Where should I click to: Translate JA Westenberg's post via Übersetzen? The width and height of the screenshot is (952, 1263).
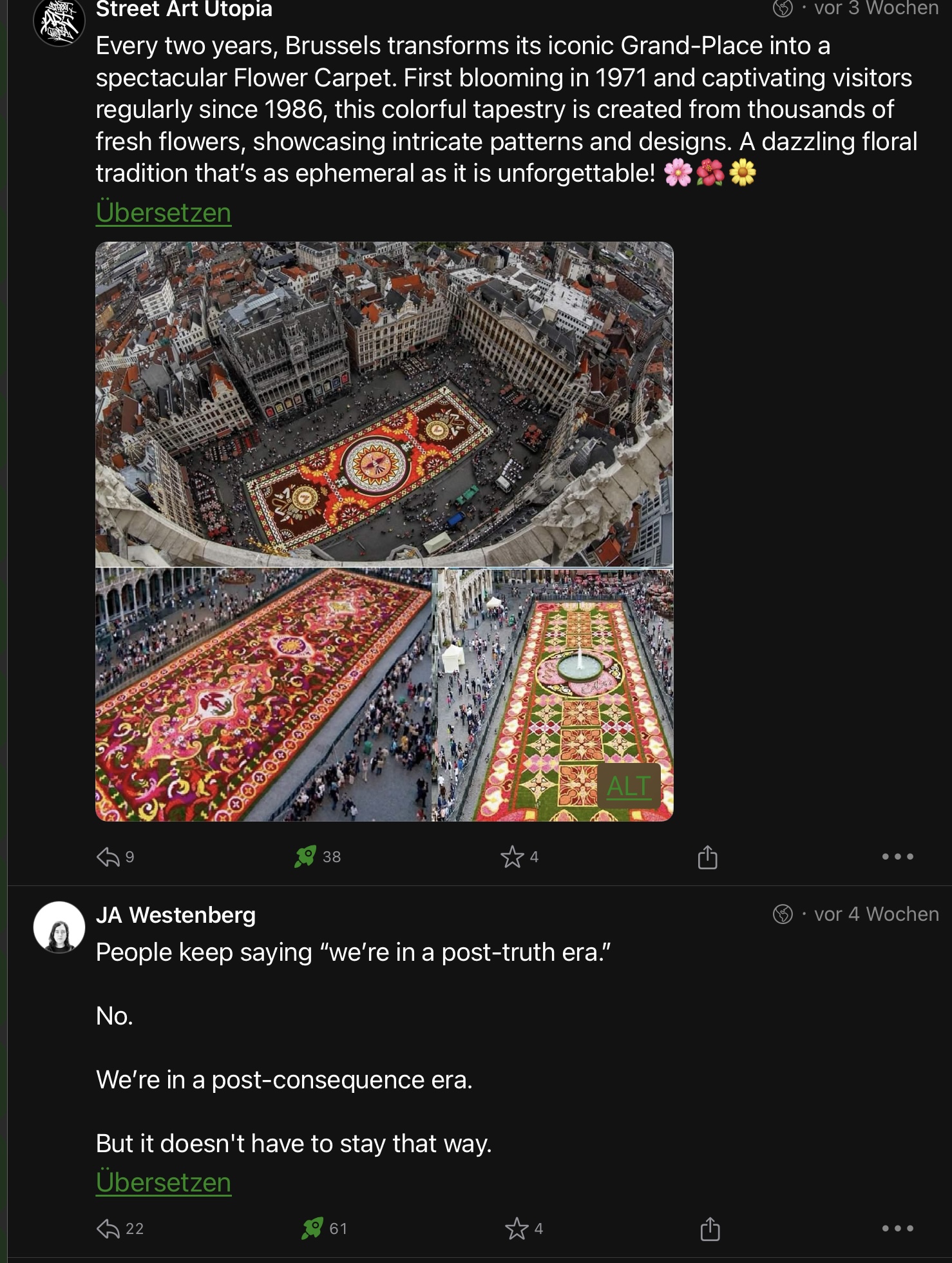click(164, 1182)
